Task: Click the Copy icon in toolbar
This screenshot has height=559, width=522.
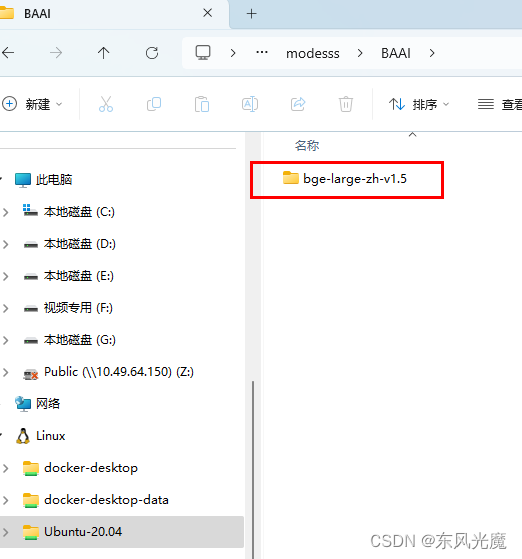Action: 154,104
